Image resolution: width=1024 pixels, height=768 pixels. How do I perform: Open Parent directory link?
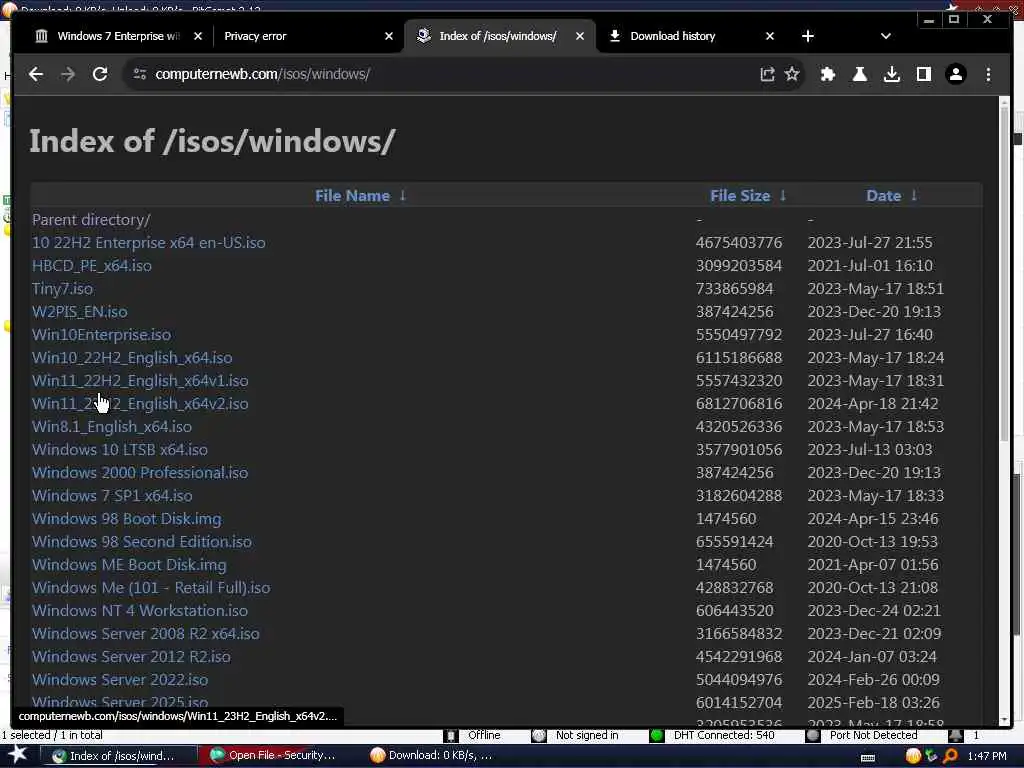pos(91,220)
